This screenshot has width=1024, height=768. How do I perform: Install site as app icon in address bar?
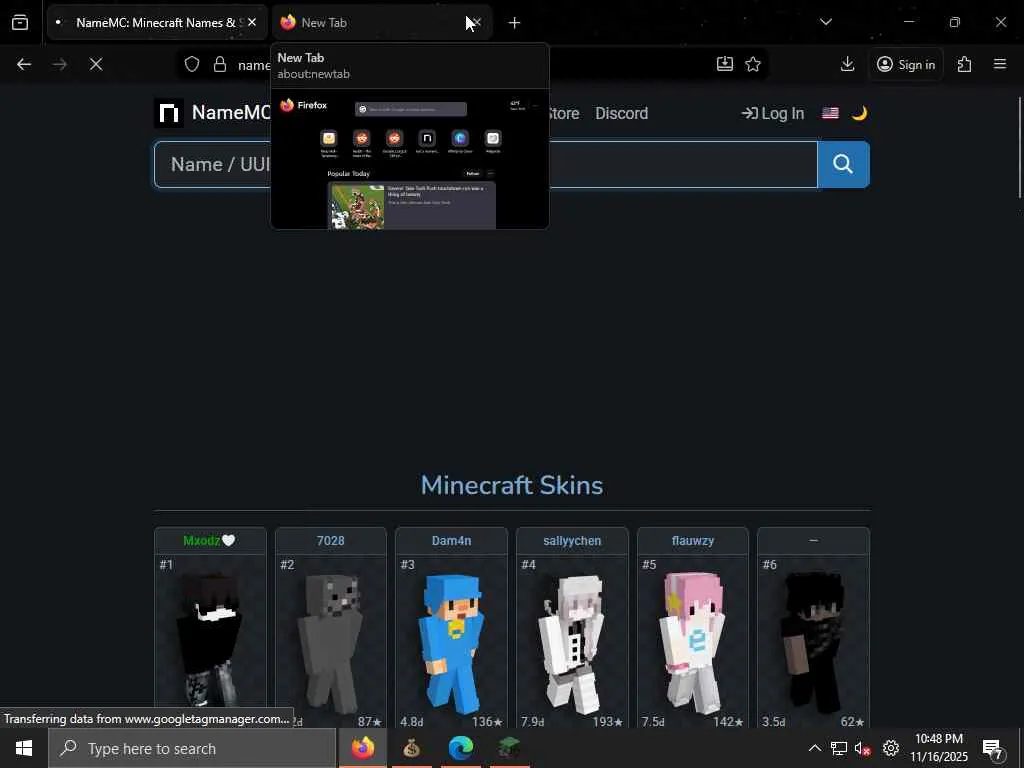pos(725,64)
